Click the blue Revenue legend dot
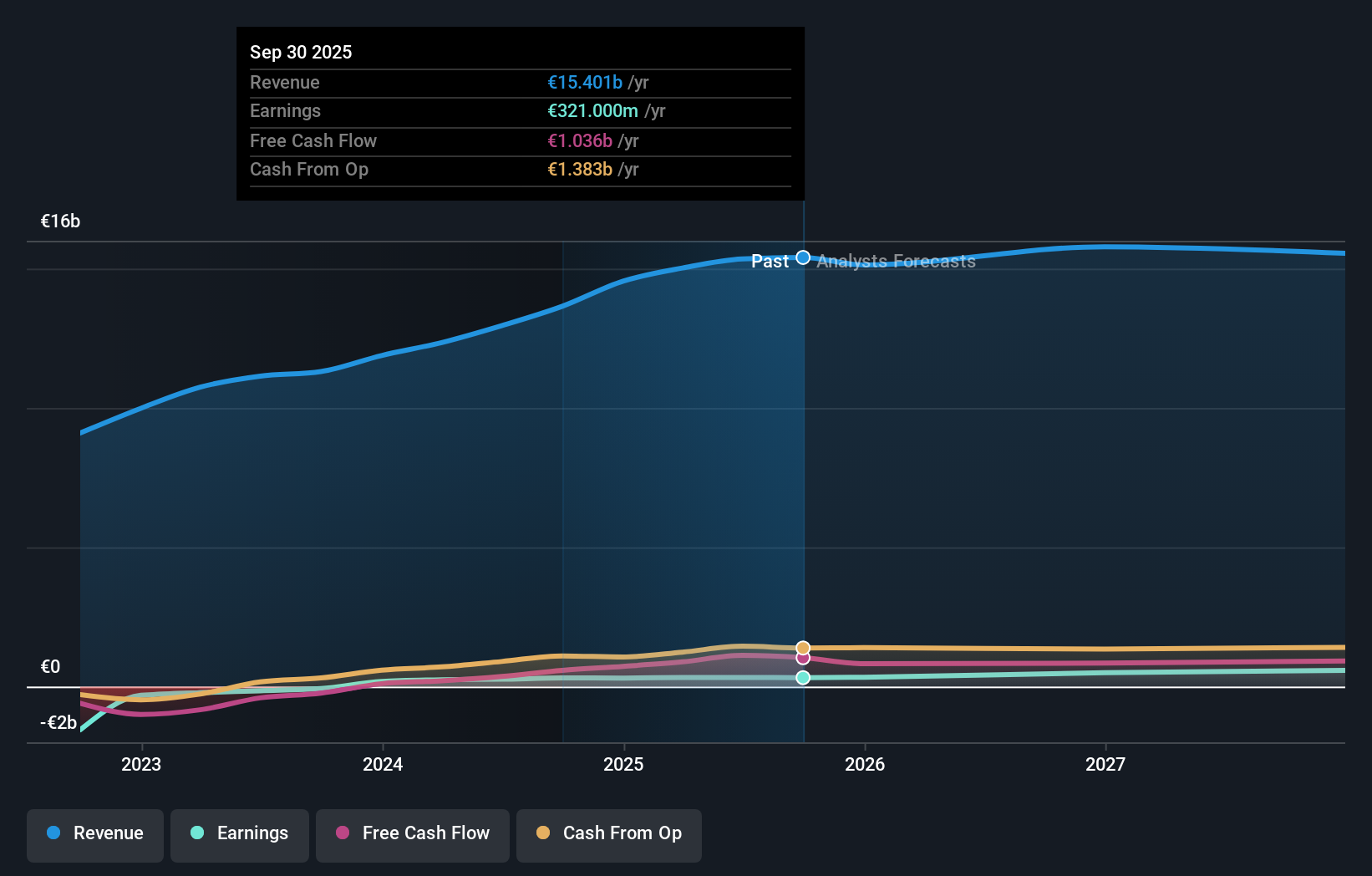The width and height of the screenshot is (1372, 876). [x=53, y=833]
